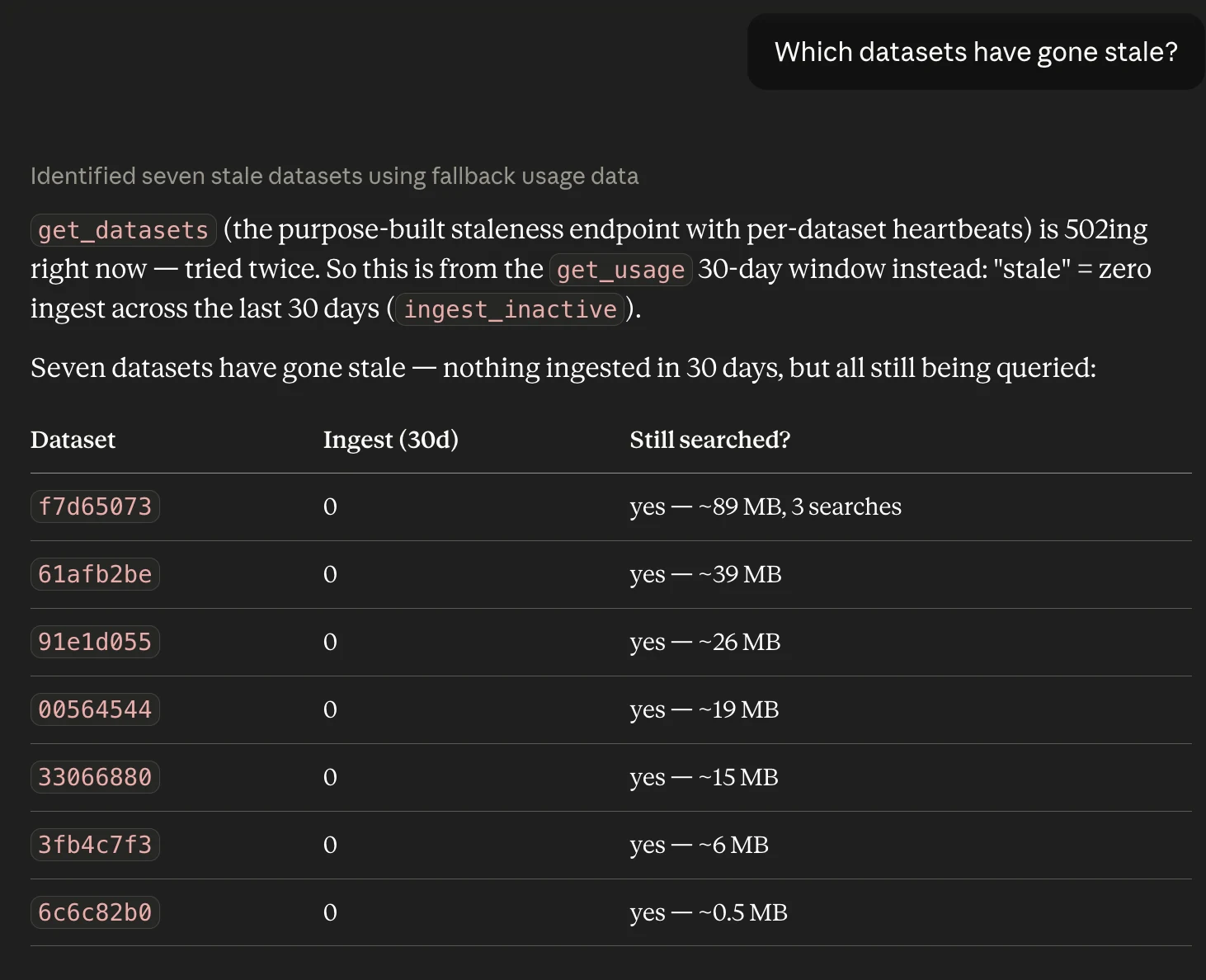This screenshot has width=1206, height=980.
Task: Click the 'Ingest (30d)' column header
Action: (x=391, y=440)
